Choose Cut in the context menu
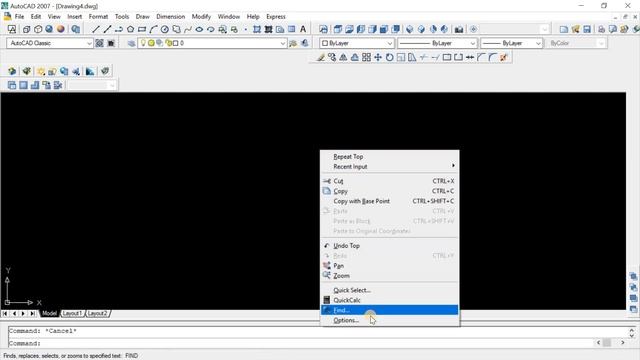 (x=390, y=181)
